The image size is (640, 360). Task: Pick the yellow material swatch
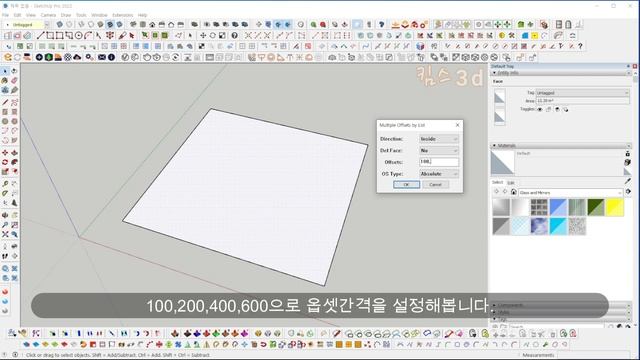tap(615, 207)
